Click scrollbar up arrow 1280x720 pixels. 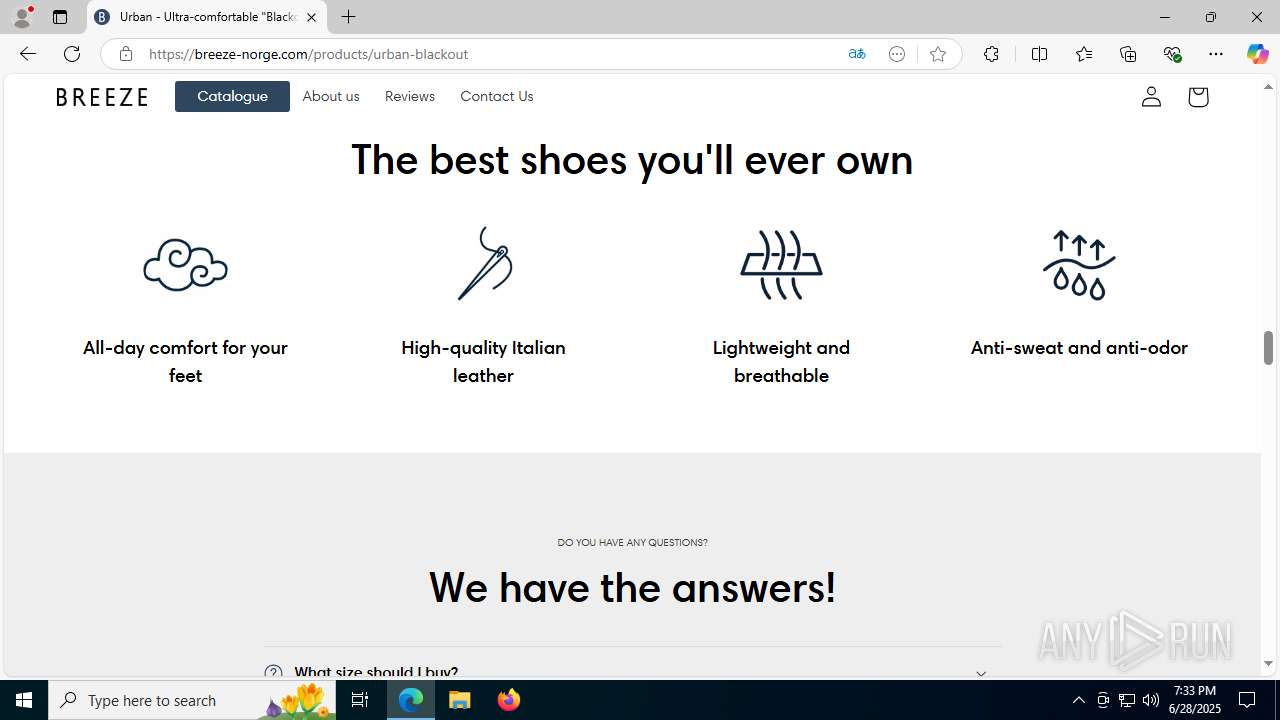tap(1268, 87)
